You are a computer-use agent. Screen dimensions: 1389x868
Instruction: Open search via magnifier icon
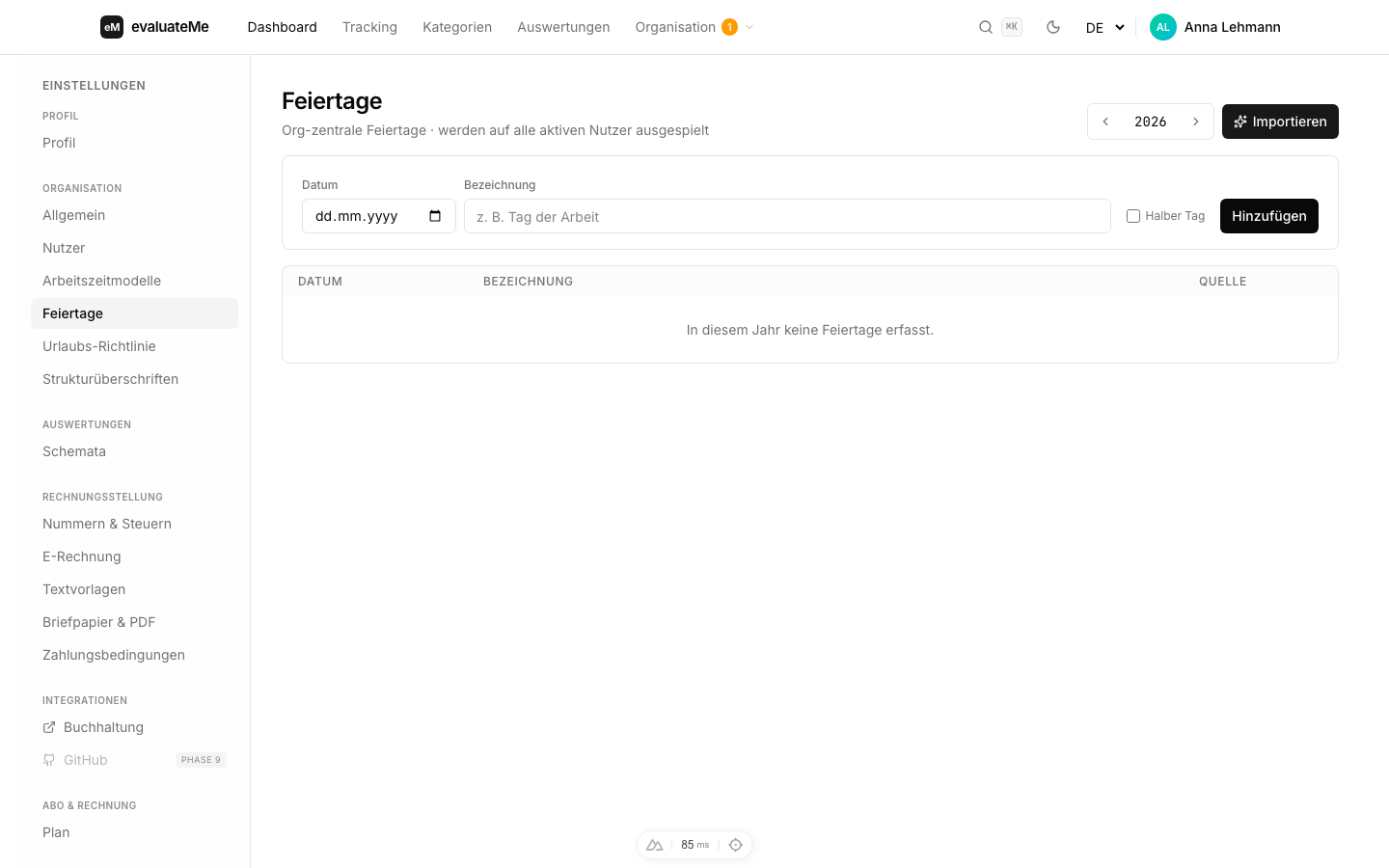click(x=986, y=27)
